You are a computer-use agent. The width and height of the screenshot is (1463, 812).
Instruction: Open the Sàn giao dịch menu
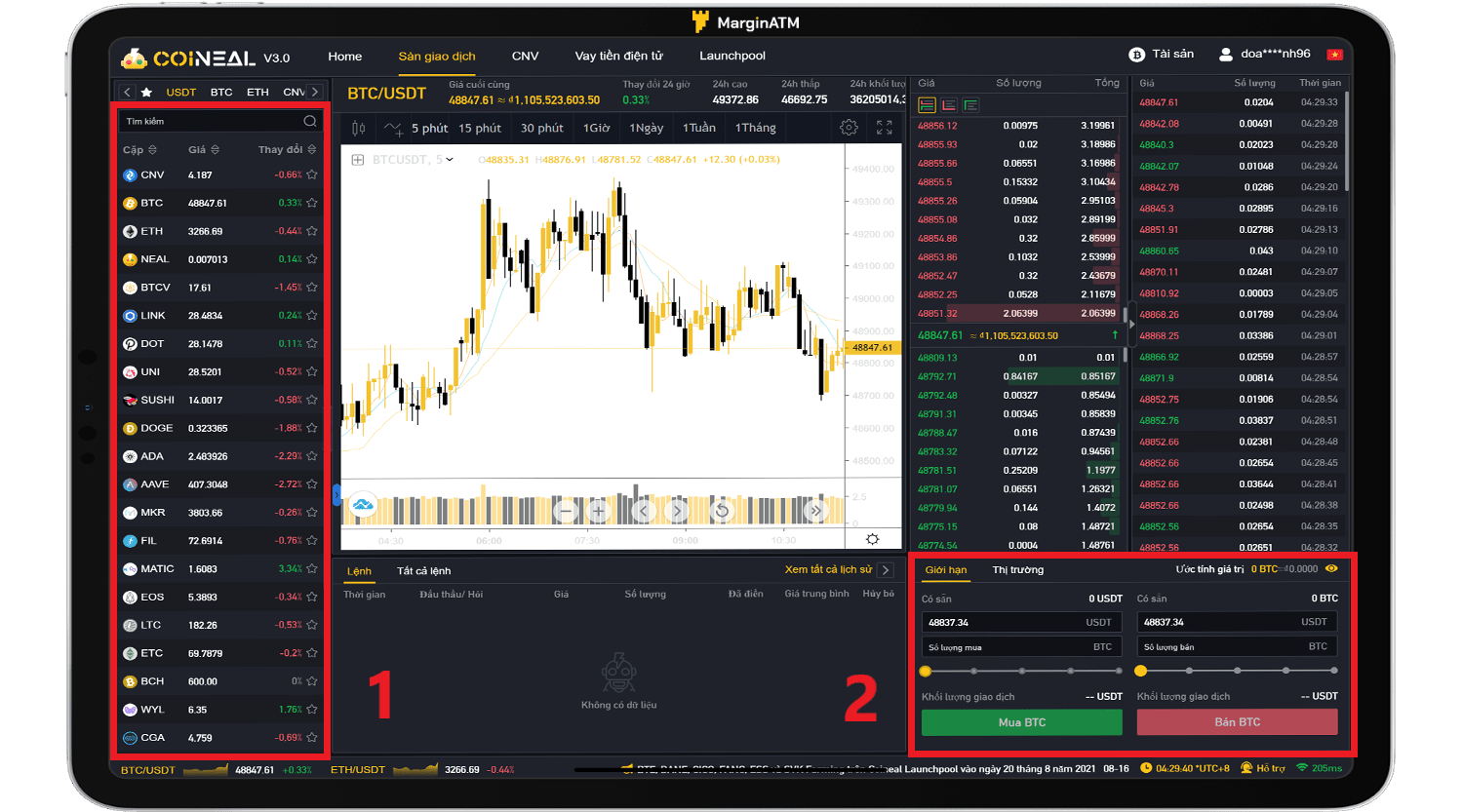click(437, 56)
